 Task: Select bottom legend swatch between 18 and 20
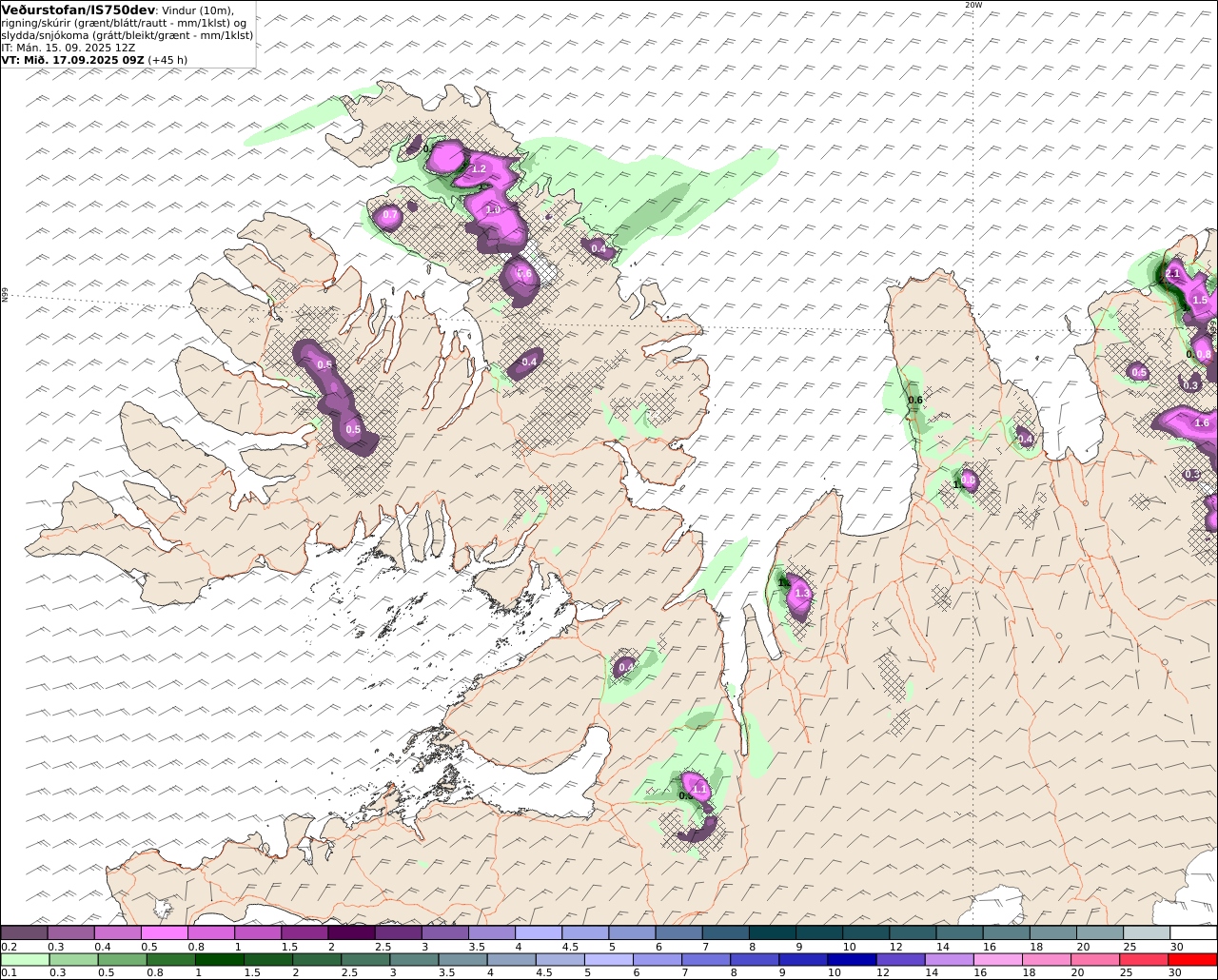tap(1045, 959)
